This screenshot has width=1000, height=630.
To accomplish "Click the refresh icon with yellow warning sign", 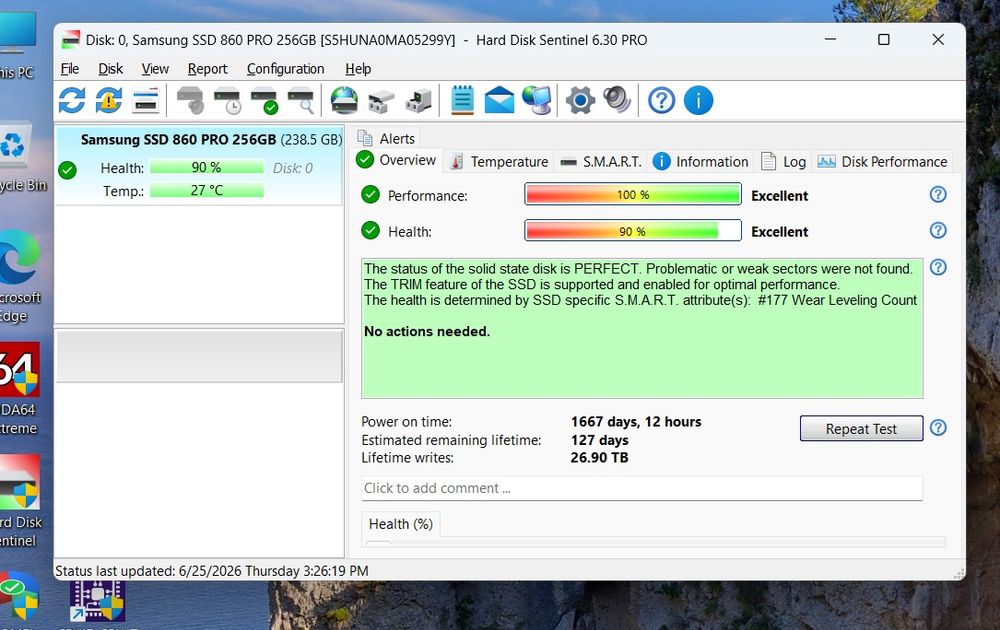I will click(x=109, y=100).
